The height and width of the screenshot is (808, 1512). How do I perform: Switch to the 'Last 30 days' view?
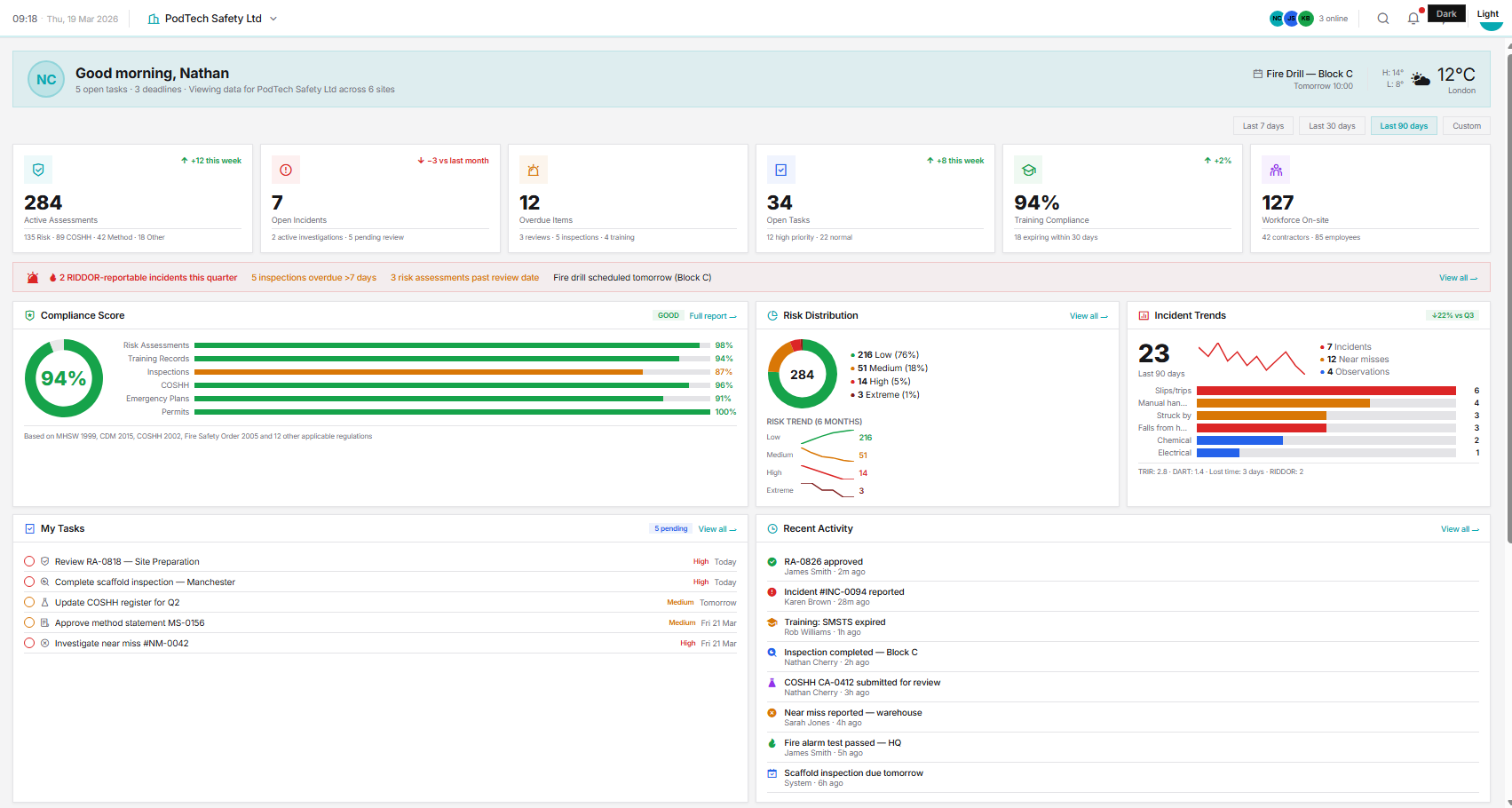[1332, 125]
